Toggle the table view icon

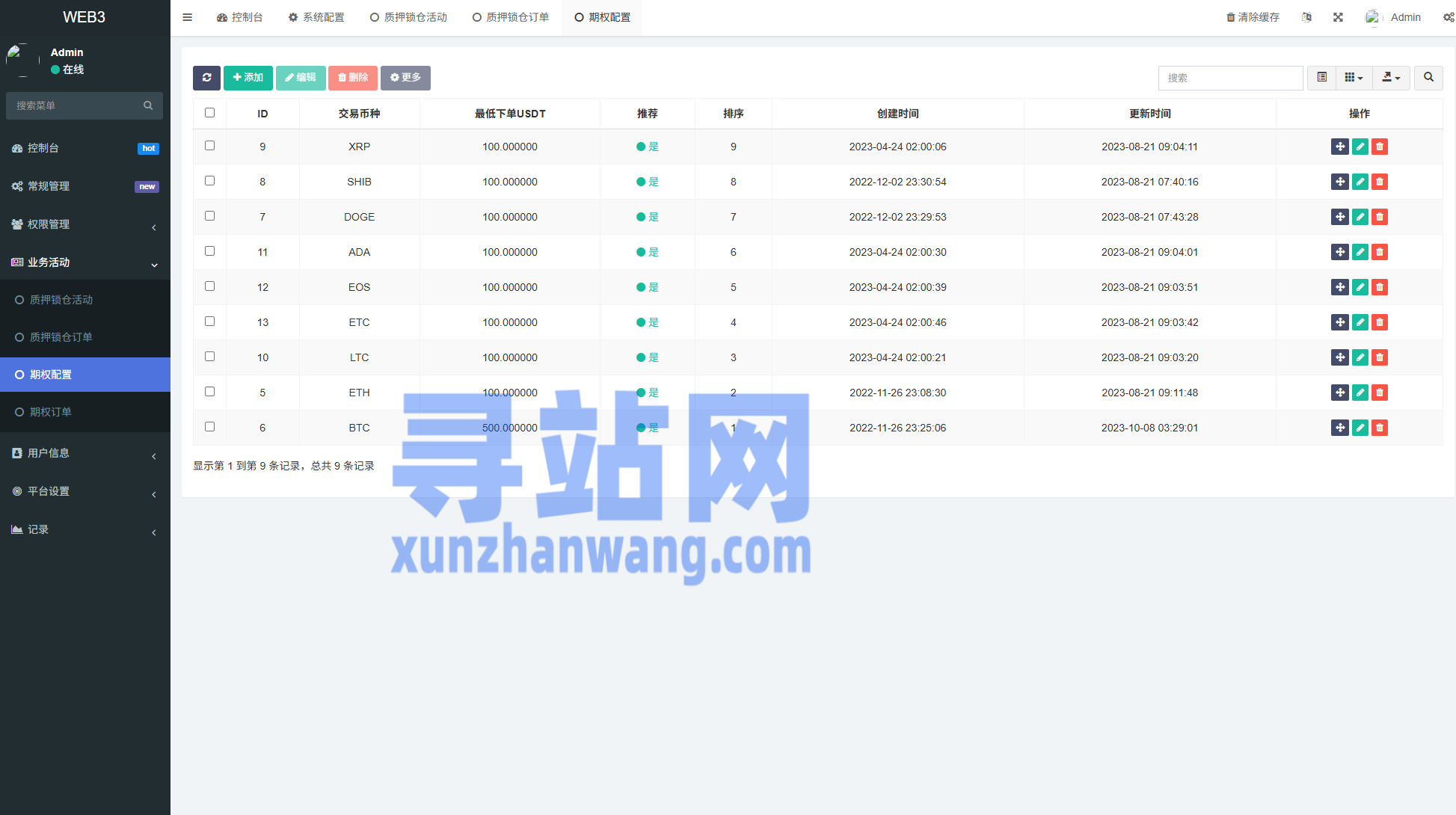(x=1322, y=78)
